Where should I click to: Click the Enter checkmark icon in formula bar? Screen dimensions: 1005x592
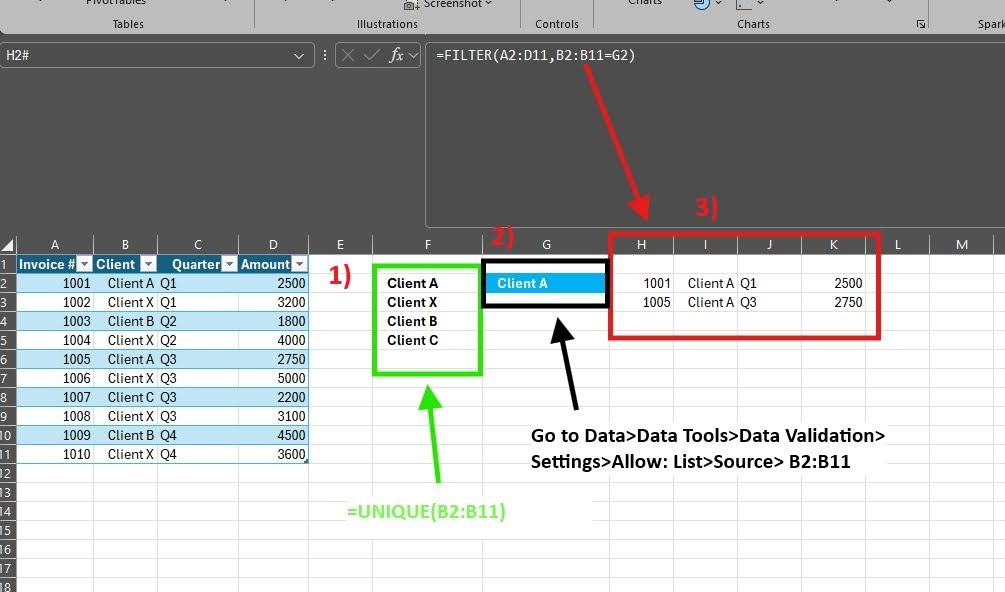(371, 56)
